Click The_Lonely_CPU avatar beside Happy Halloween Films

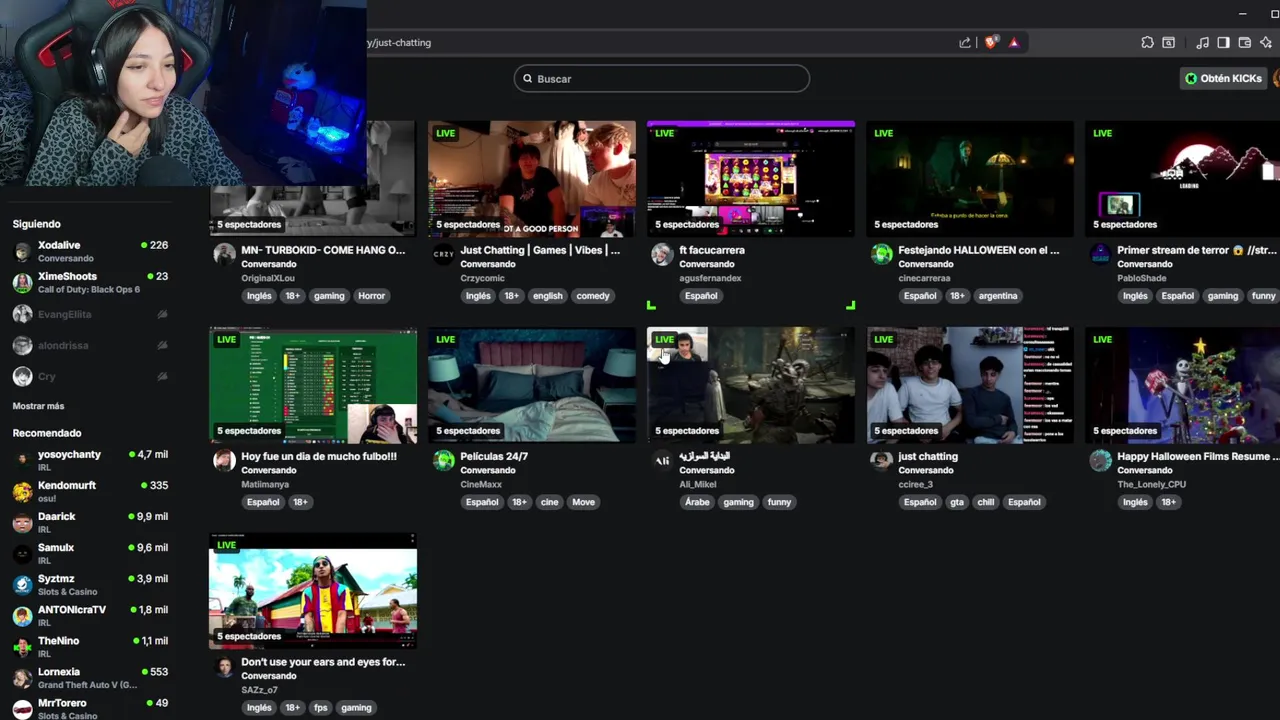point(1100,460)
